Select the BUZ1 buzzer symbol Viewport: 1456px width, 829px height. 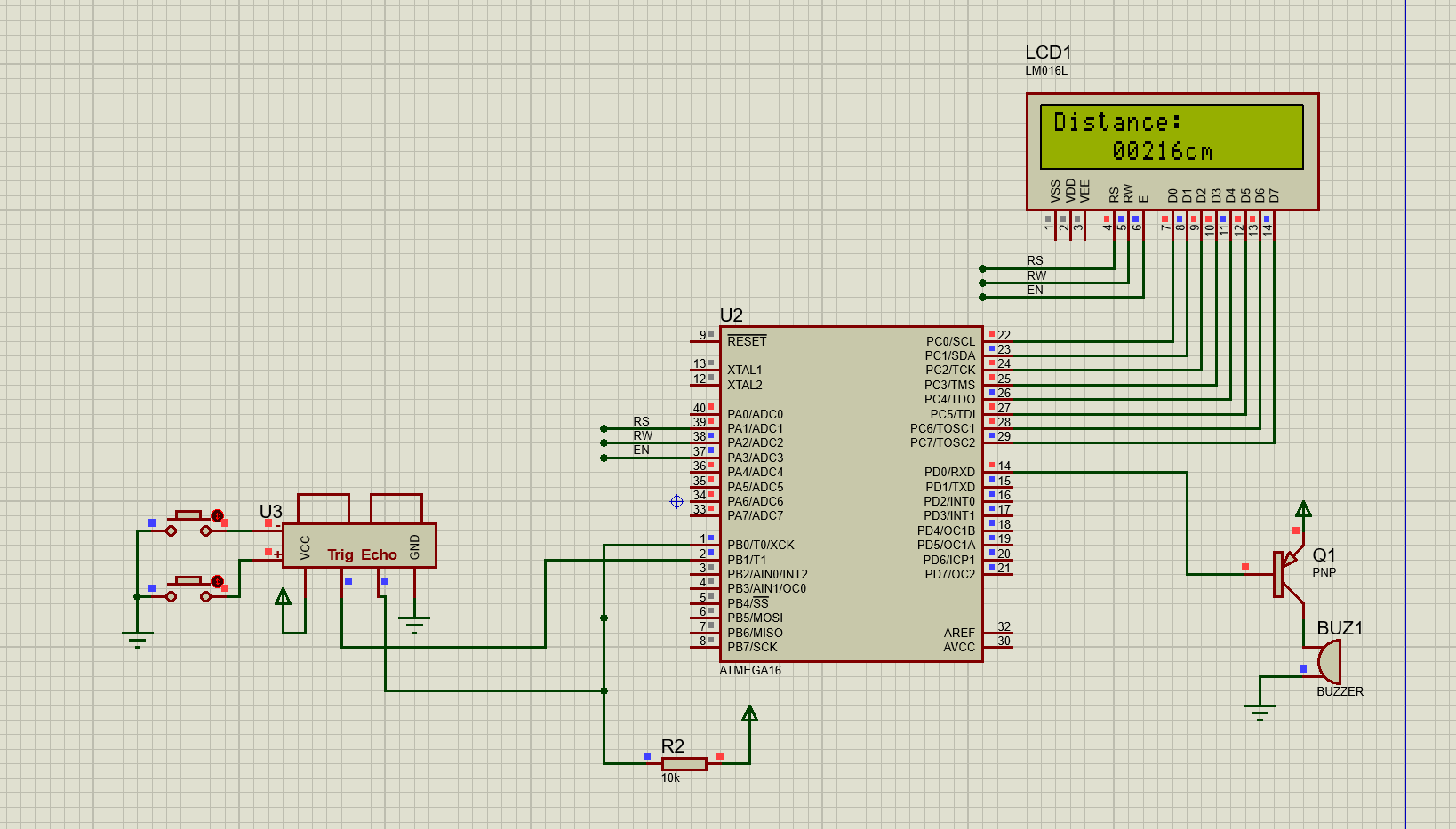pyautogui.click(x=1329, y=662)
